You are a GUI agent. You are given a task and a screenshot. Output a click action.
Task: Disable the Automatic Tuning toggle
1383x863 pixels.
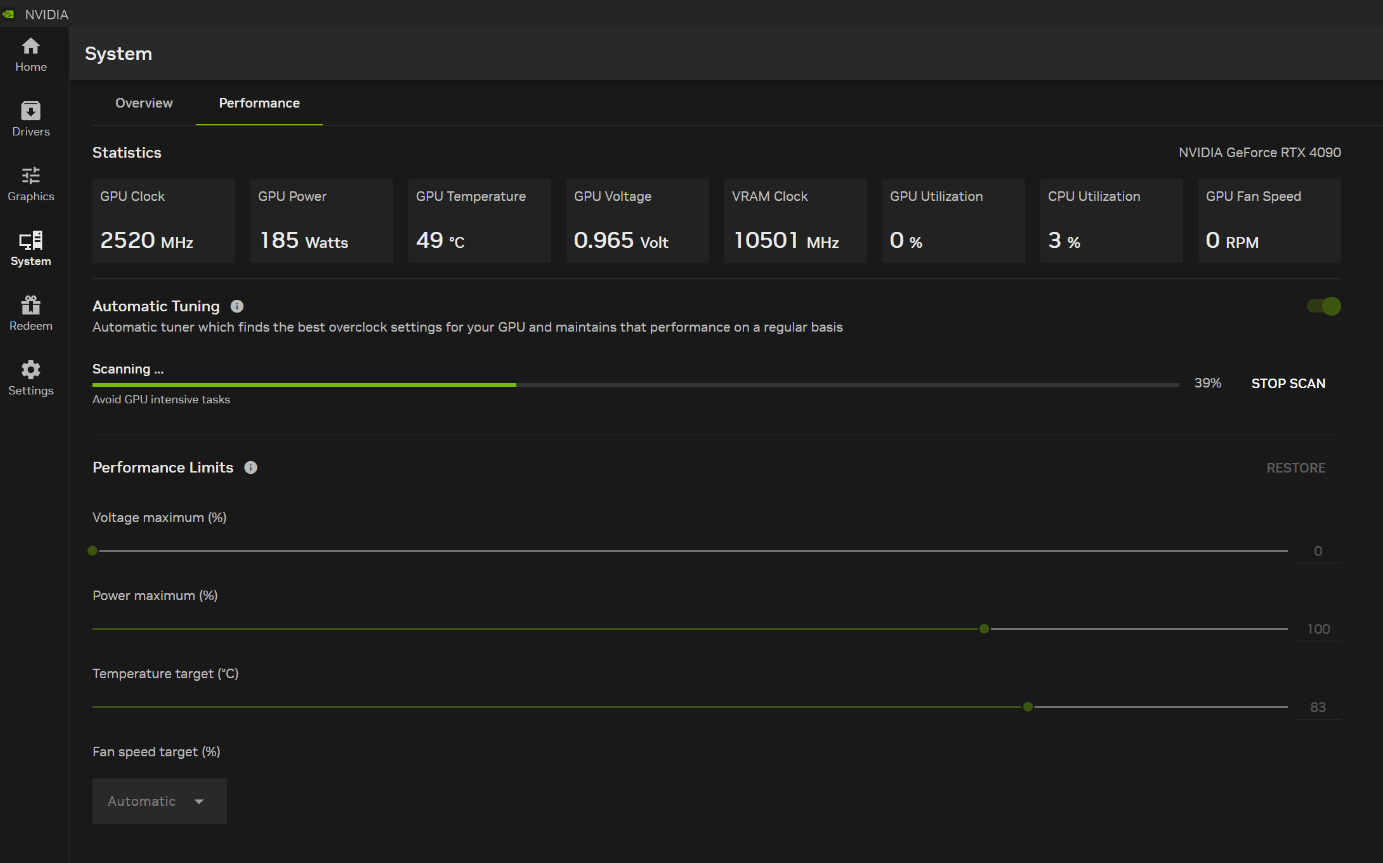click(x=1323, y=306)
